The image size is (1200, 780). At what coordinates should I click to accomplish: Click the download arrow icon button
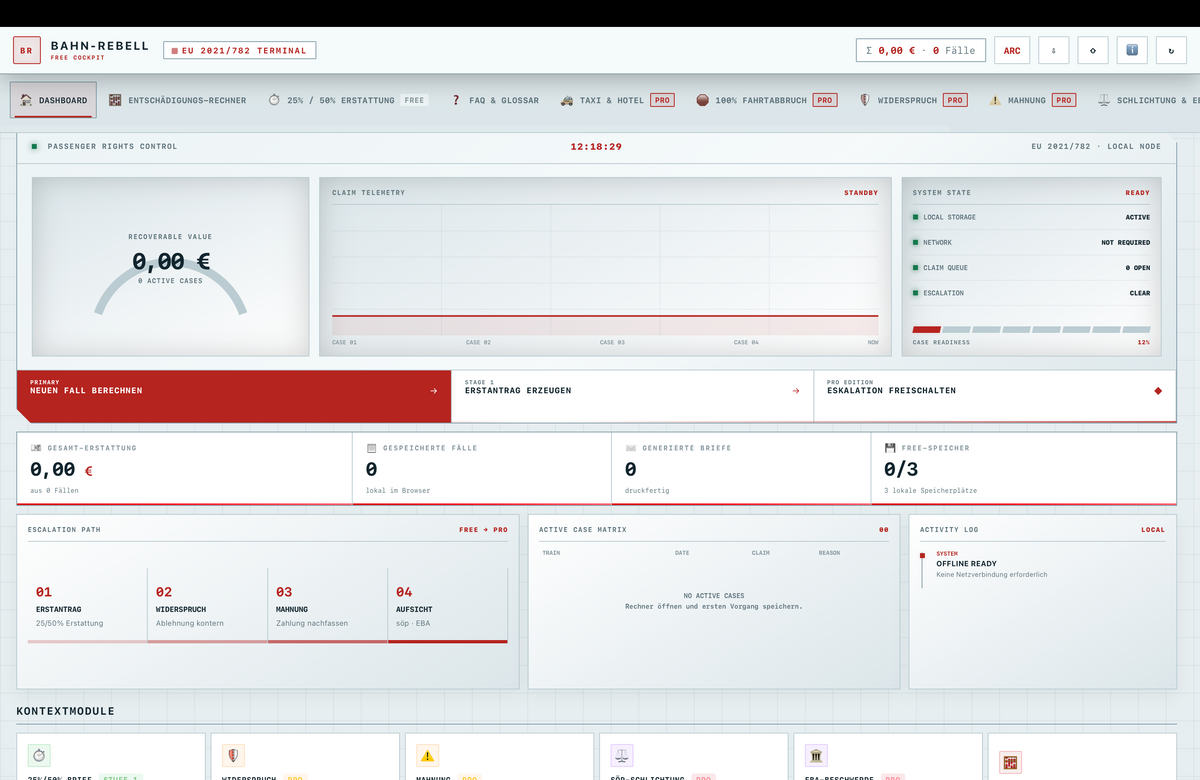click(x=1054, y=50)
